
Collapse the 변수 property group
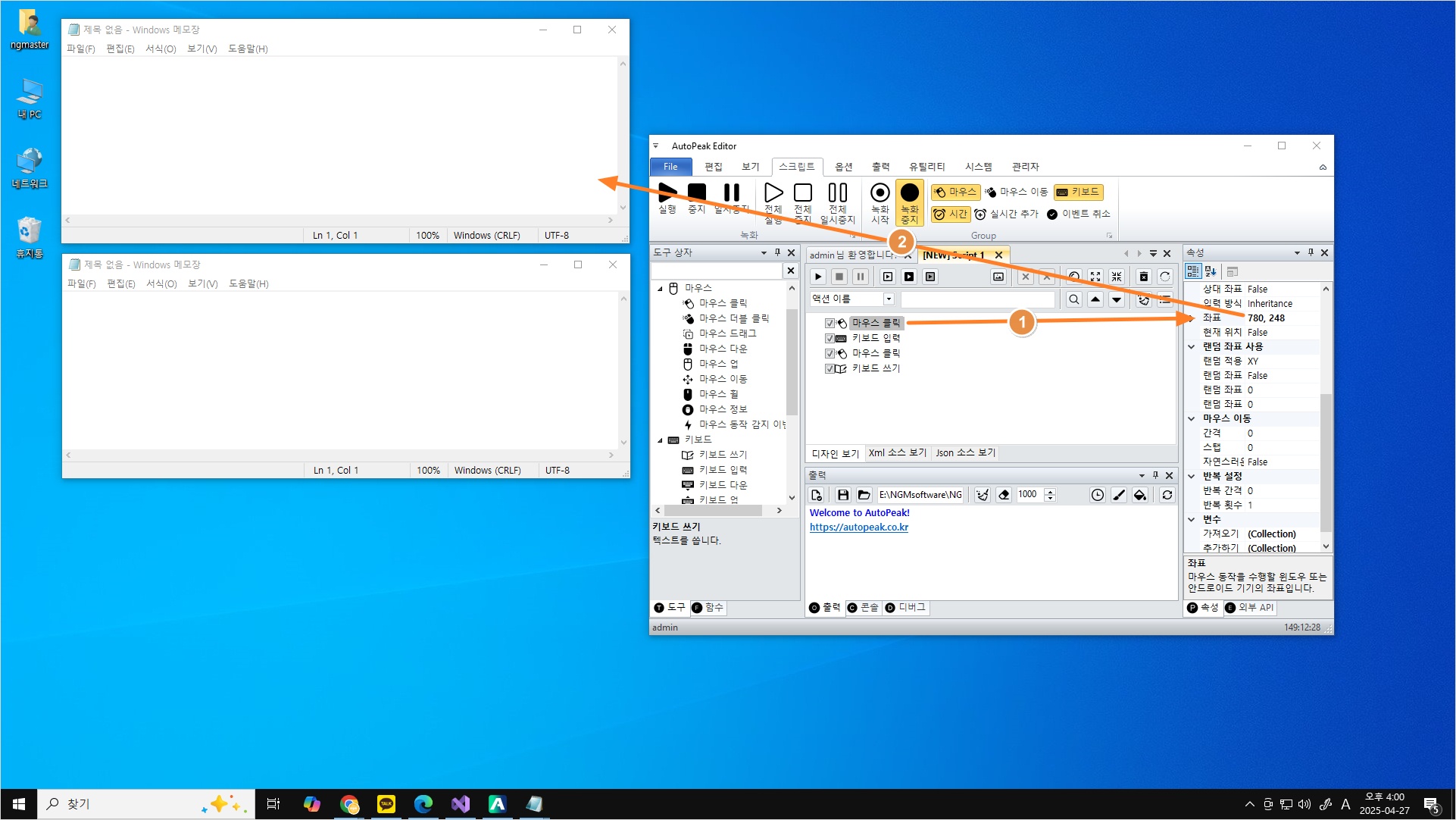(1192, 519)
